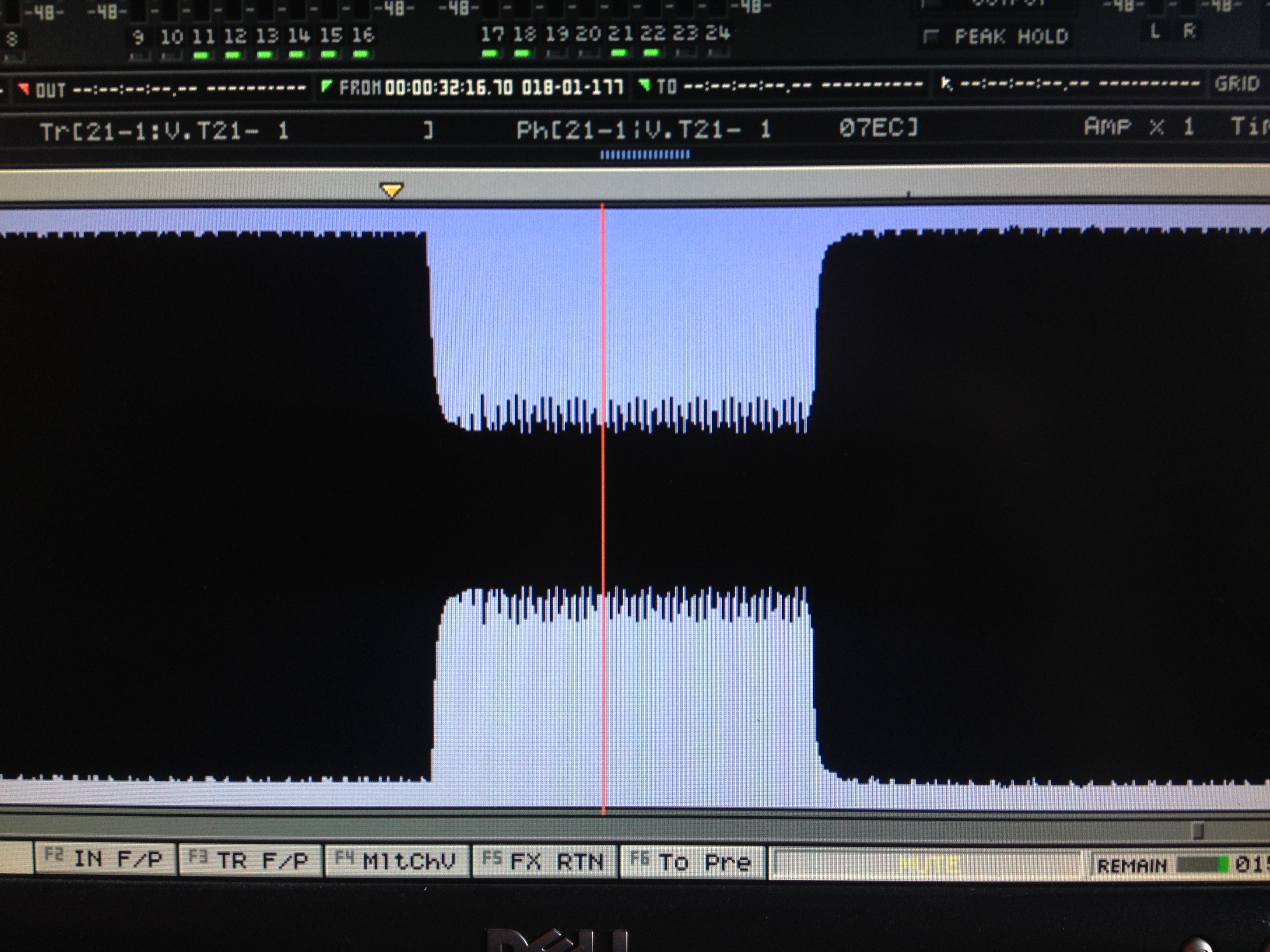Select the F4 MltChV function tab

(x=397, y=861)
